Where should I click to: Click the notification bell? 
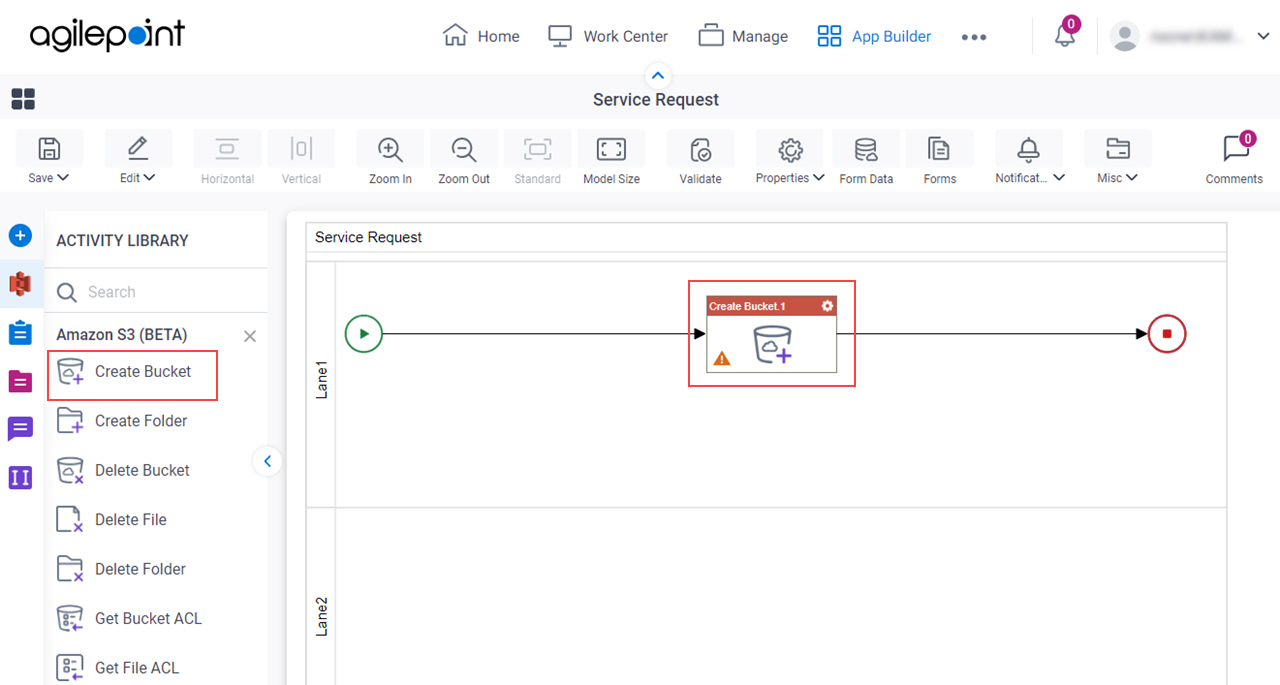point(1064,35)
